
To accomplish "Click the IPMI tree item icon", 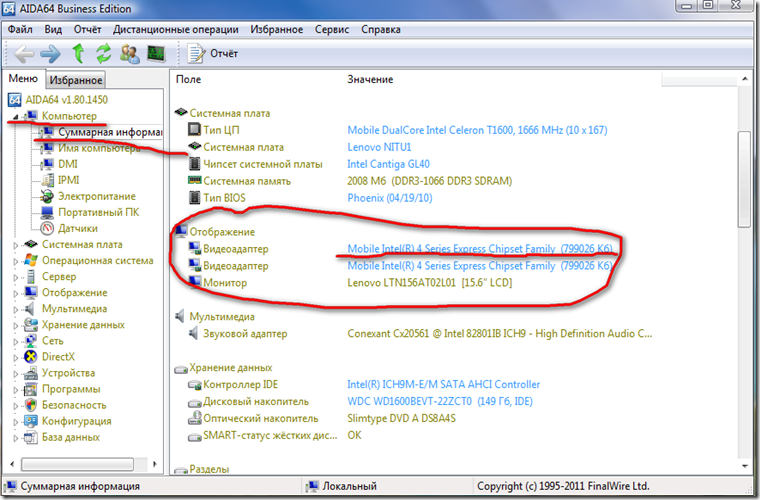I will click(48, 180).
